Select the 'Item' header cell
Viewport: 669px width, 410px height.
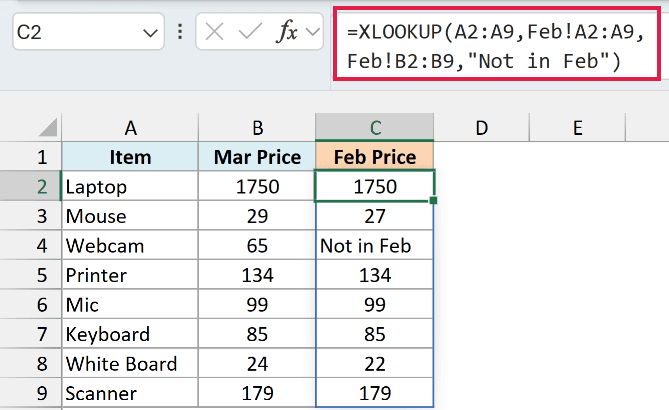pos(130,157)
